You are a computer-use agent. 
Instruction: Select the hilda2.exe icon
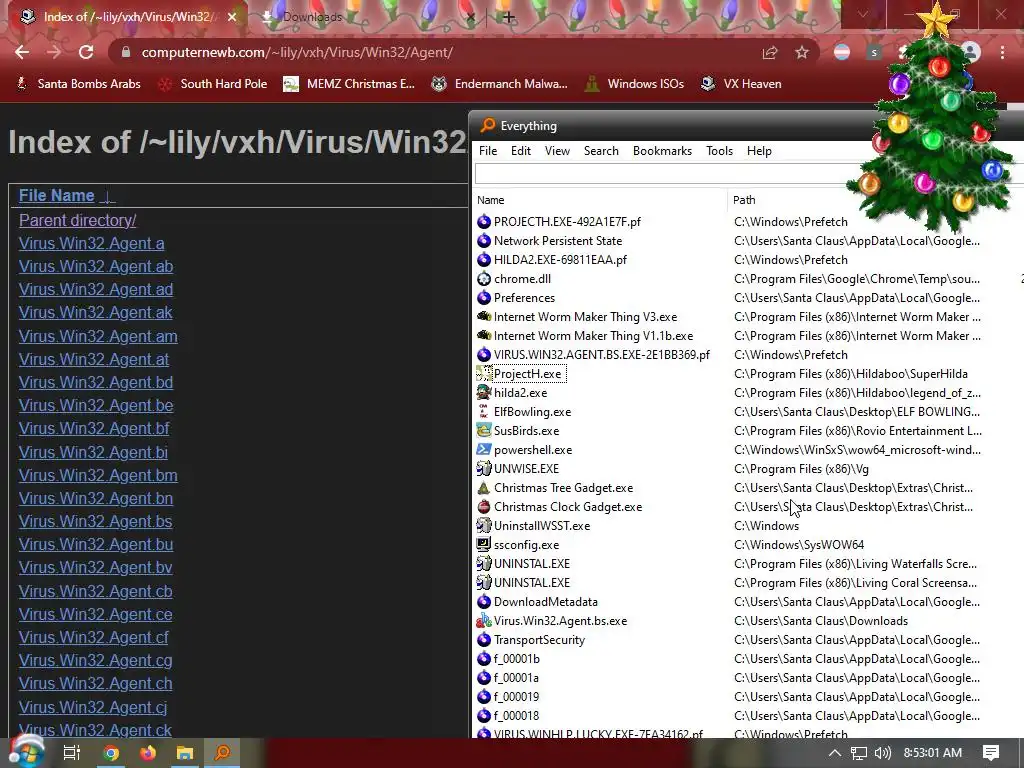(484, 392)
